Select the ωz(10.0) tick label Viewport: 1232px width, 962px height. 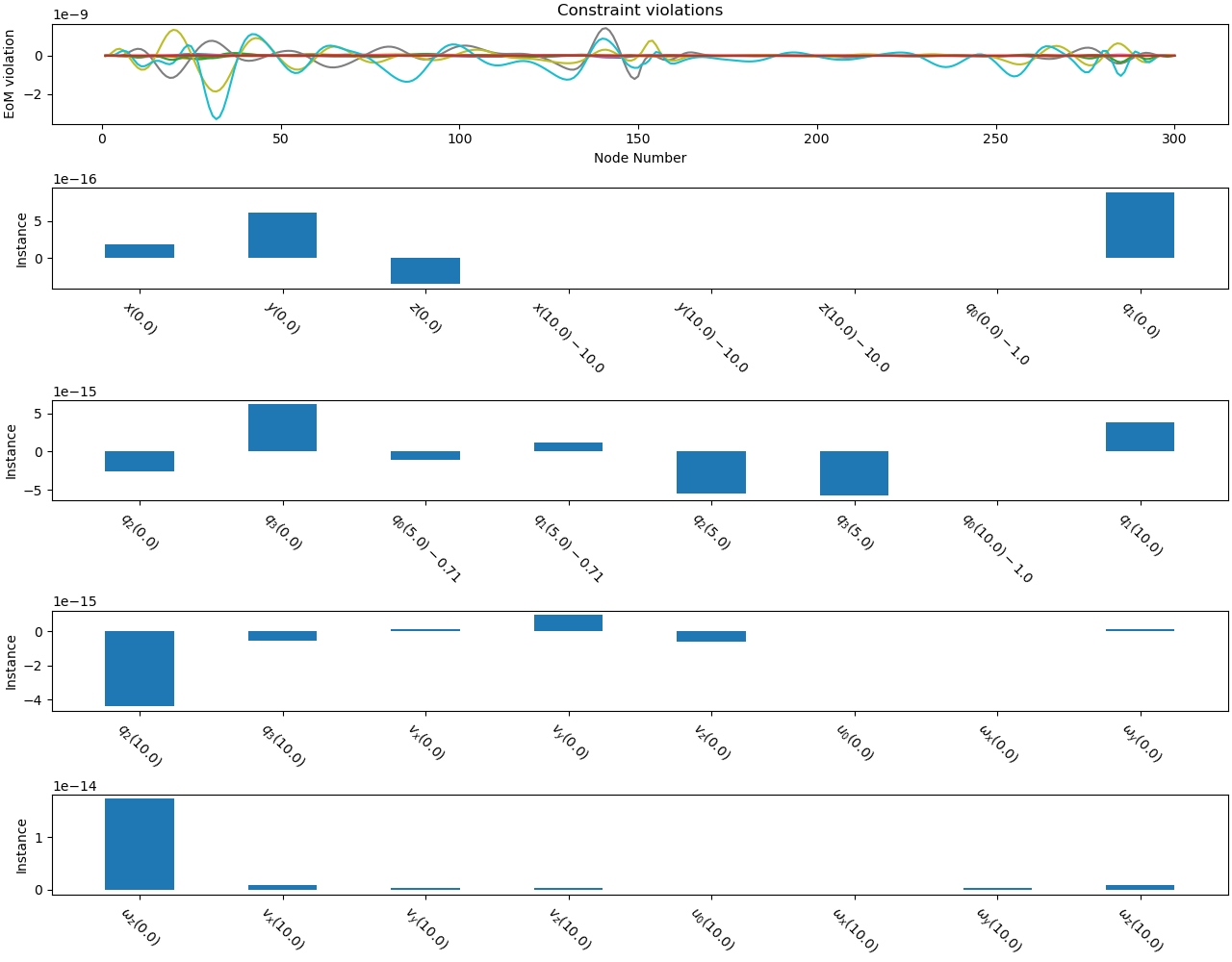[x=1142, y=930]
